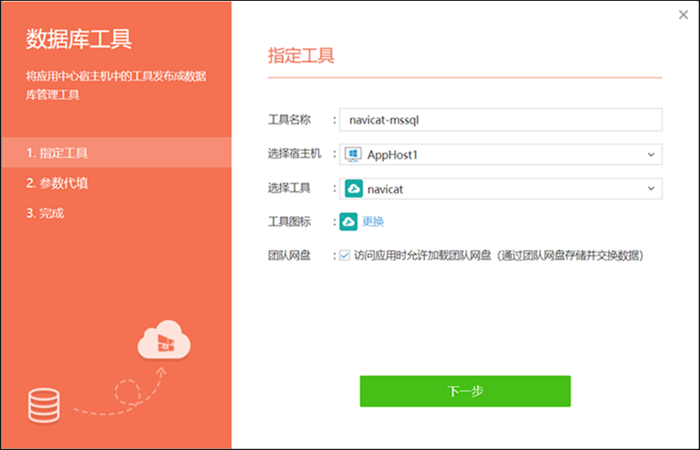This screenshot has height=450, width=700.
Task: Click the database cylinder icon in sidebar
Action: pos(43,405)
